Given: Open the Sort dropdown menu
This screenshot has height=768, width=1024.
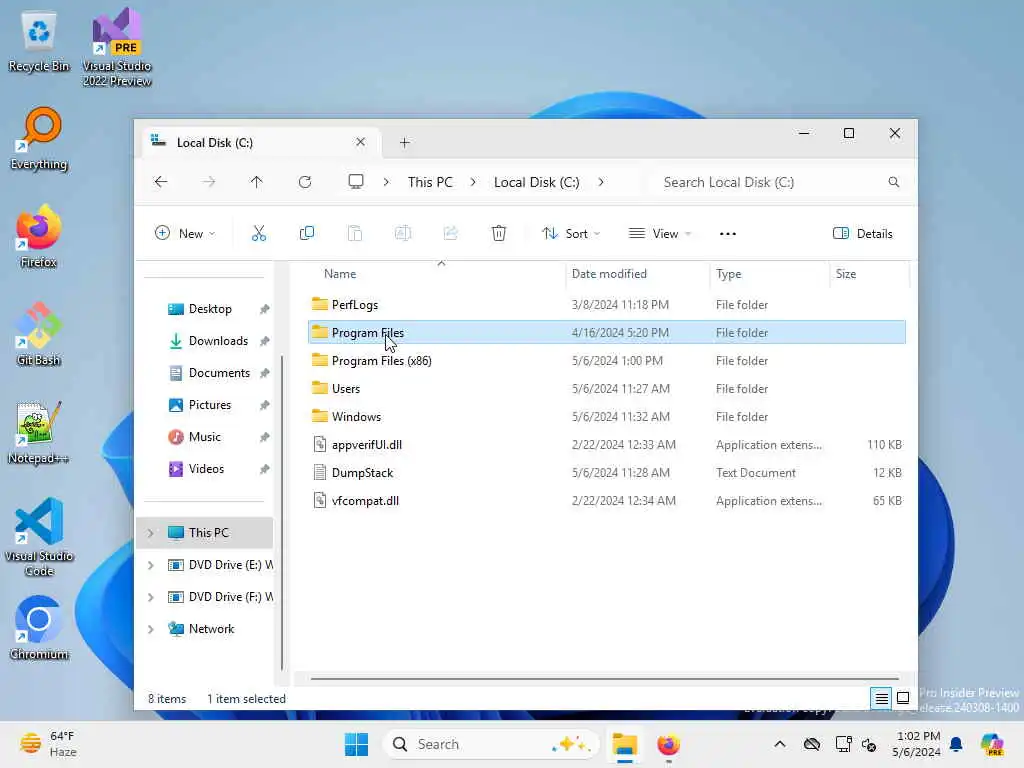Looking at the screenshot, I should (x=571, y=234).
